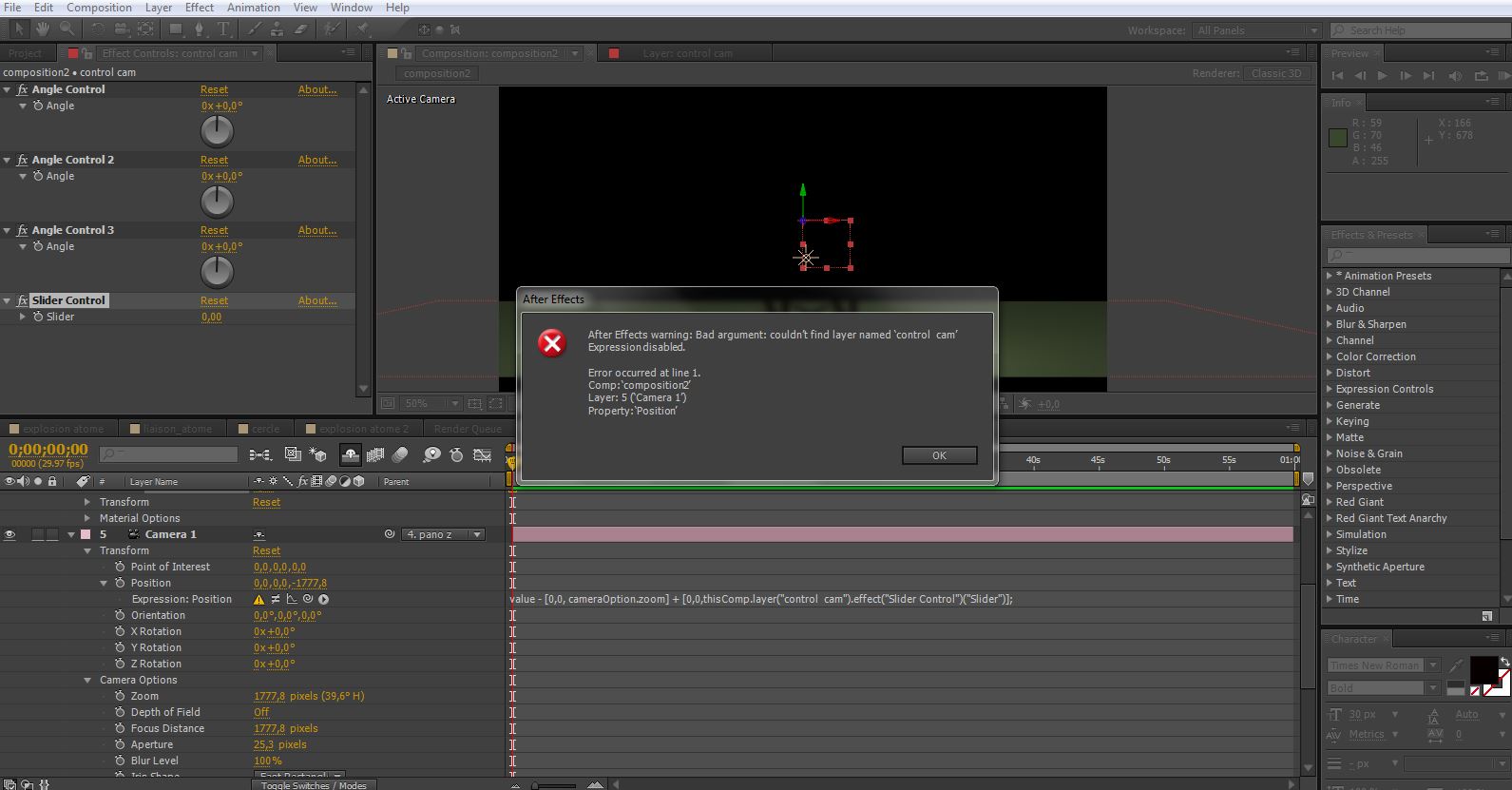Viewport: 1512px width, 790px height.
Task: Open About for Slider Control effect
Action: 317,300
